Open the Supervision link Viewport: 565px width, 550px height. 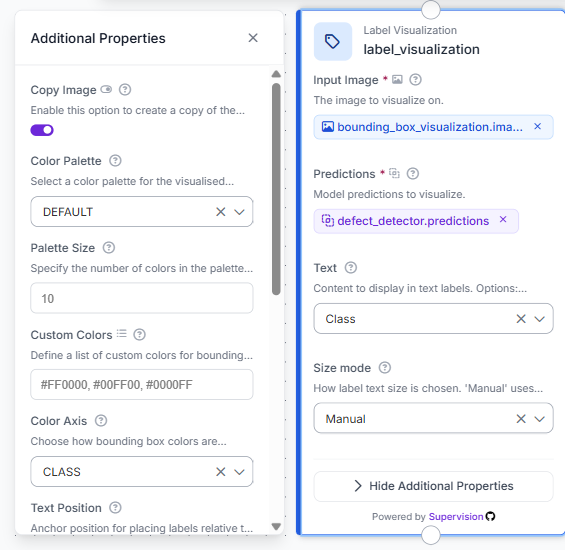pyautogui.click(x=456, y=516)
